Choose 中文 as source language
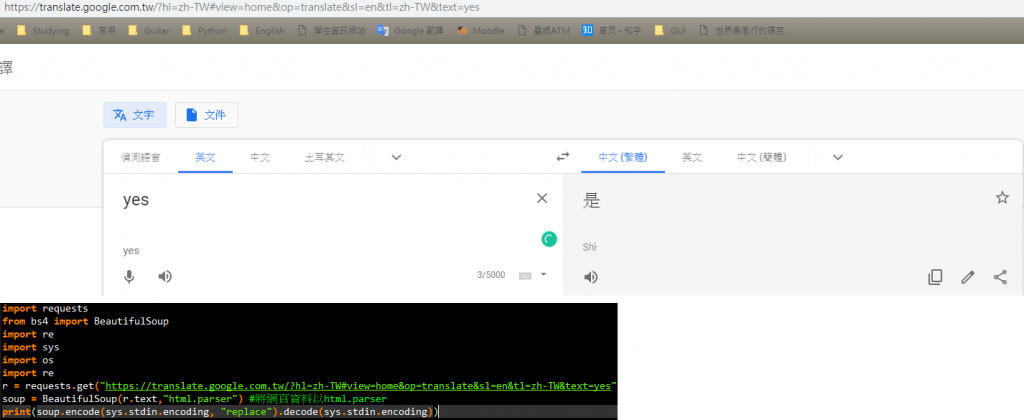Screen dimensions: 1024x420 coord(260,157)
